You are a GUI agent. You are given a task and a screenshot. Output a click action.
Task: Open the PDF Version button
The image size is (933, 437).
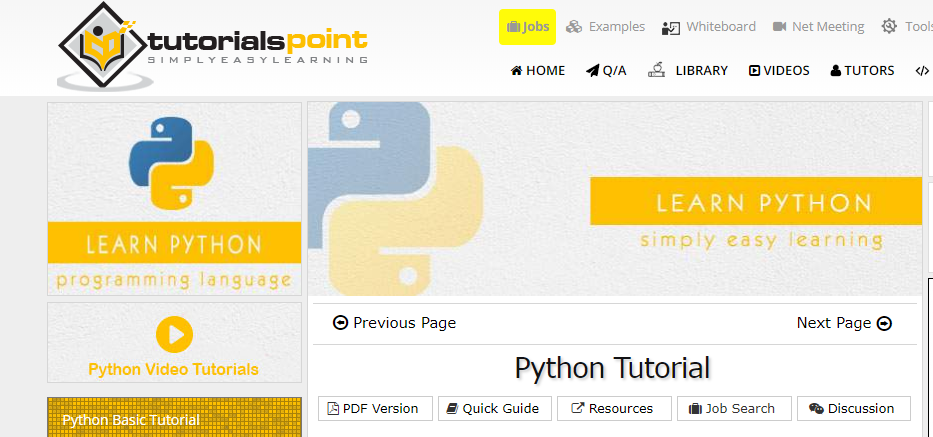pos(375,408)
